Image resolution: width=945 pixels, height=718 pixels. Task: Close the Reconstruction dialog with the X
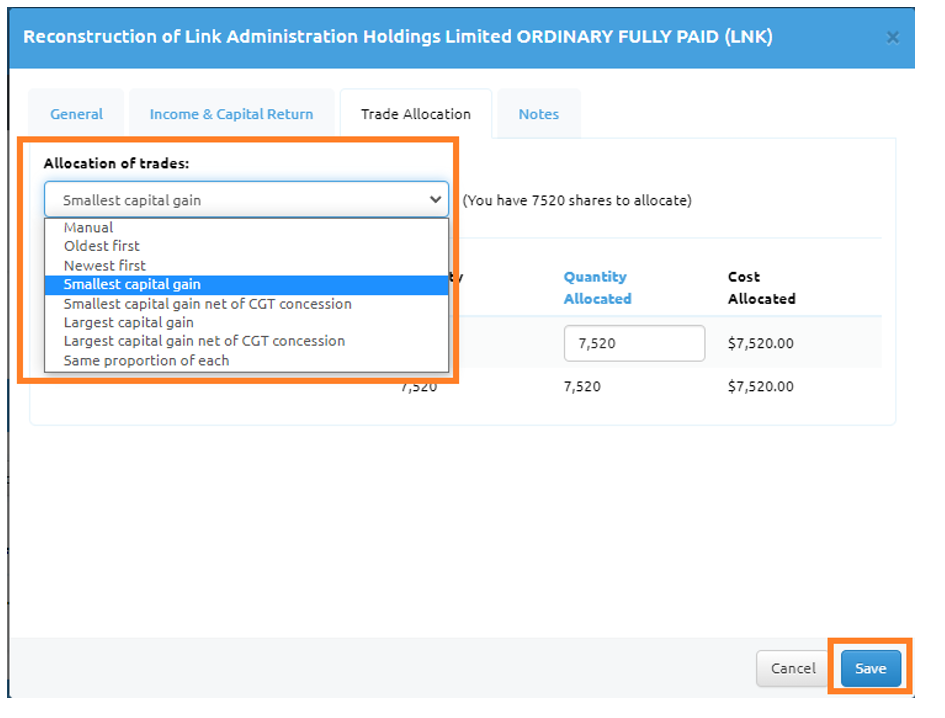[x=892, y=38]
